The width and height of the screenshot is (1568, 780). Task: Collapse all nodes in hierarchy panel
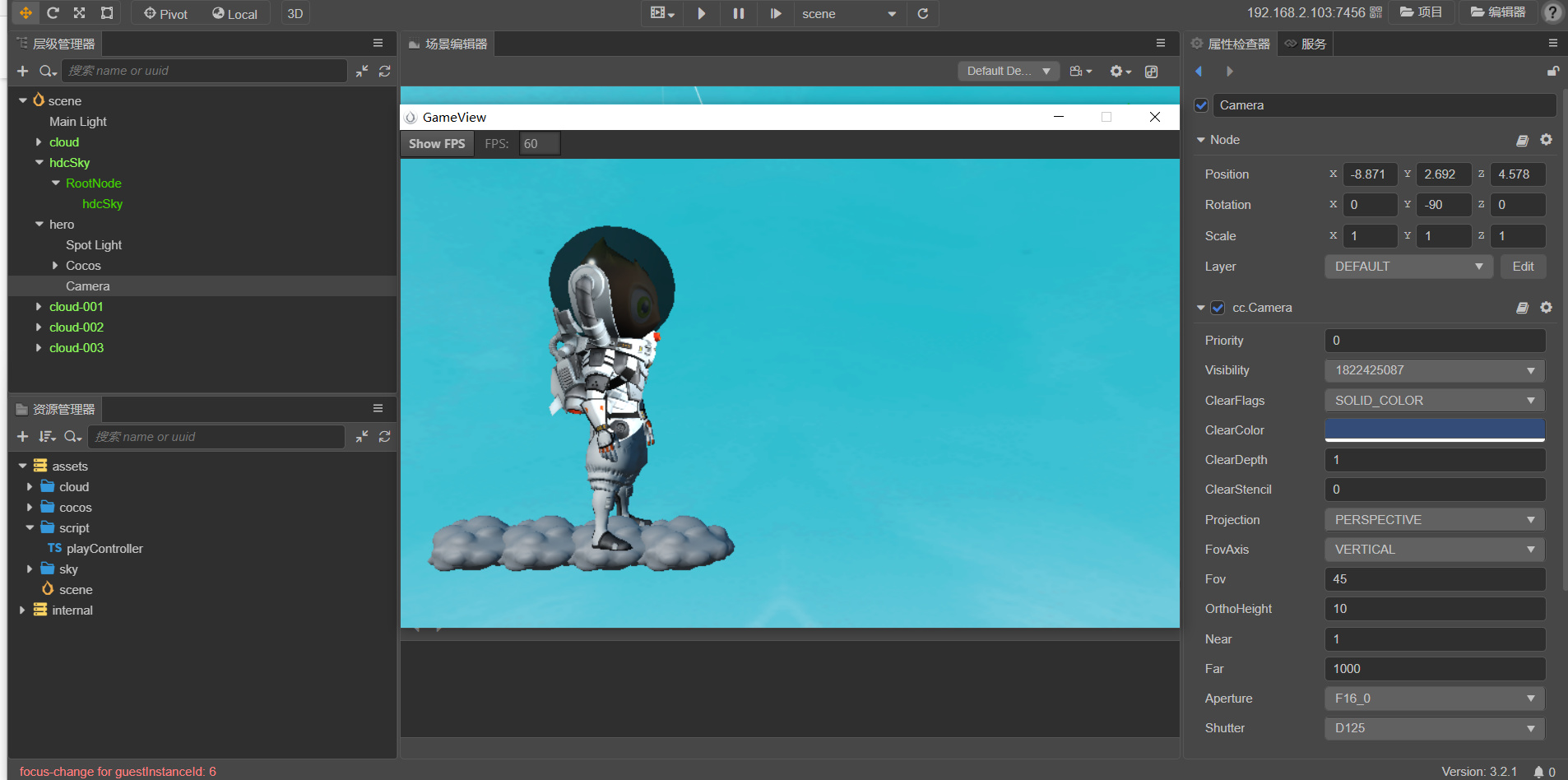point(362,71)
